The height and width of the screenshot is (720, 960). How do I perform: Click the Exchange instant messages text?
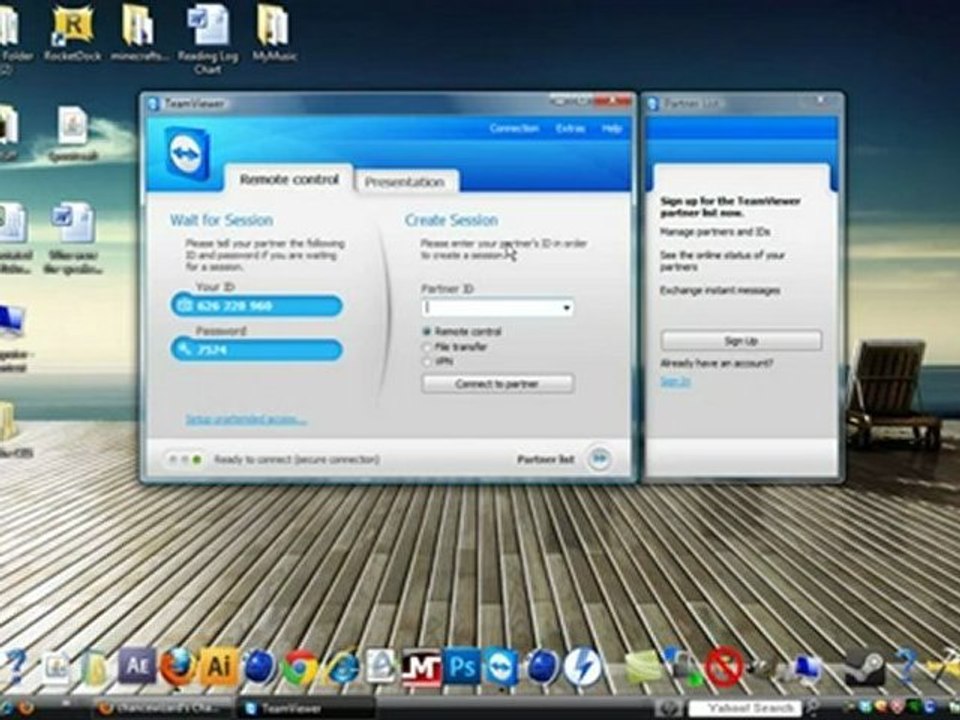[720, 290]
